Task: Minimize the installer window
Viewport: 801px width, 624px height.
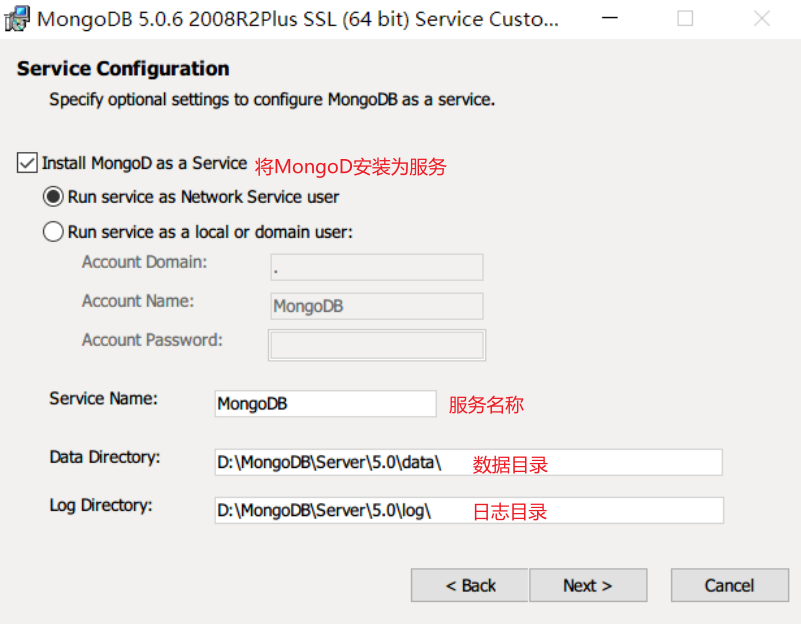Action: point(609,18)
